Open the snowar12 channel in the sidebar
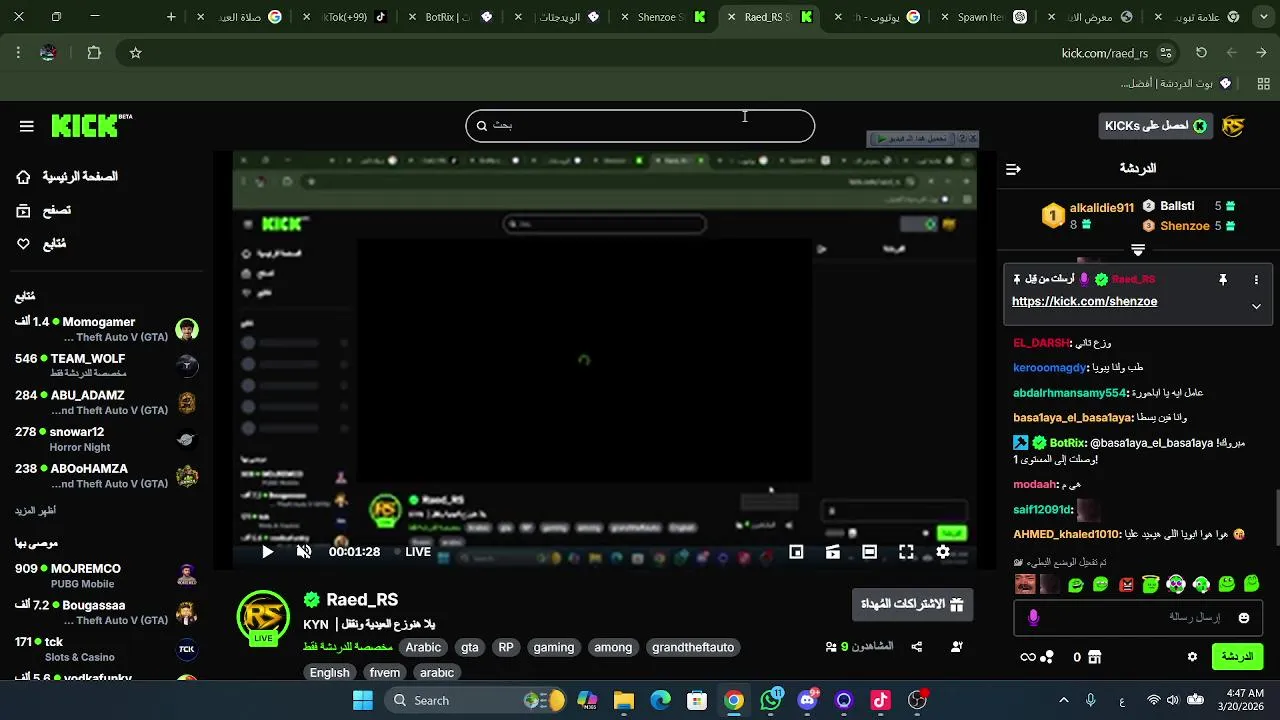 coord(106,439)
